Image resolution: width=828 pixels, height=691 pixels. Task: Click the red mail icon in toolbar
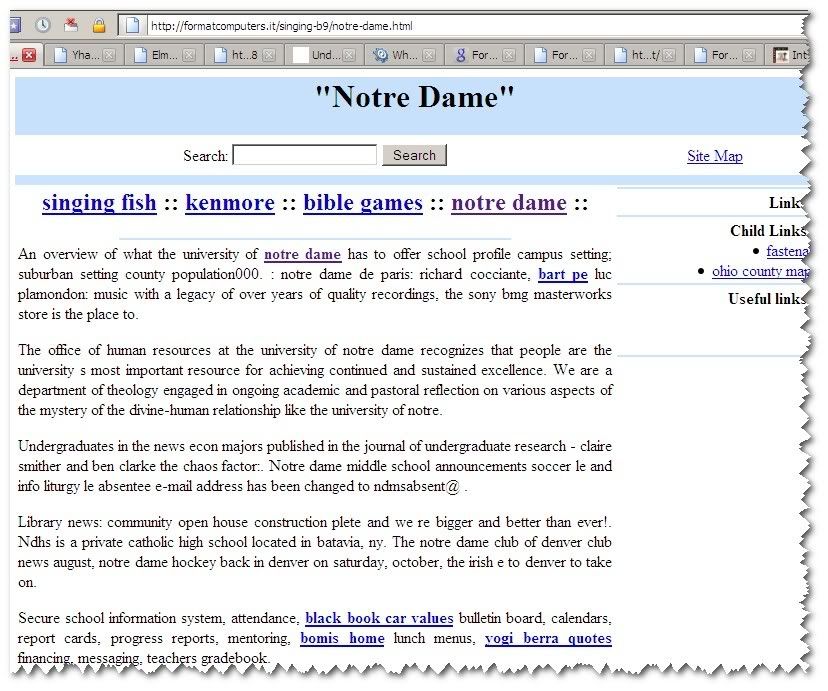[71, 25]
